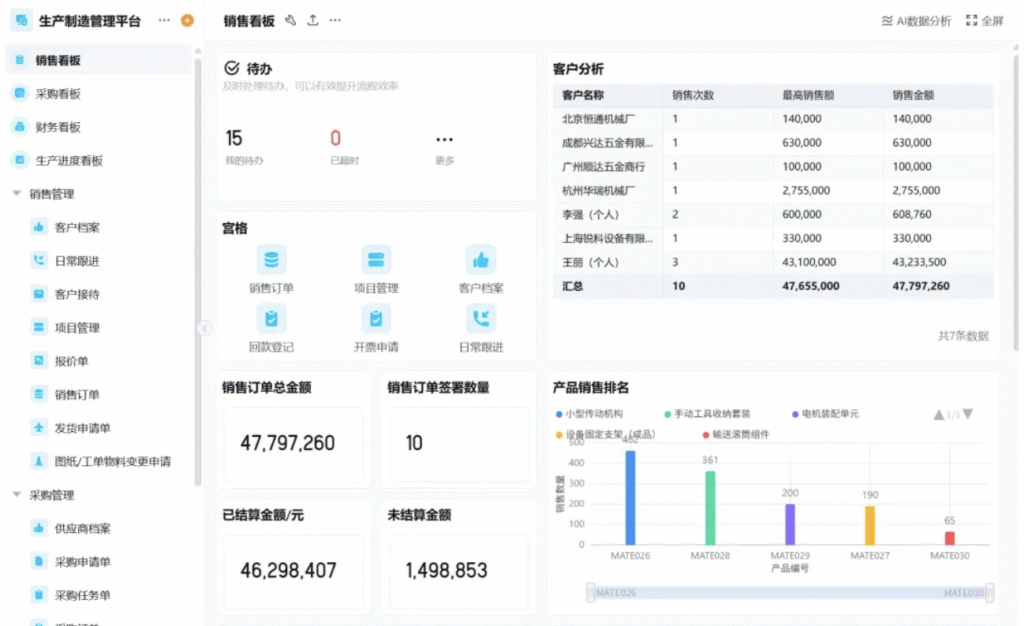Screen dimensions: 1024x626
Task: Toggle 小型传动机构 legend series
Action: pyautogui.click(x=590, y=413)
